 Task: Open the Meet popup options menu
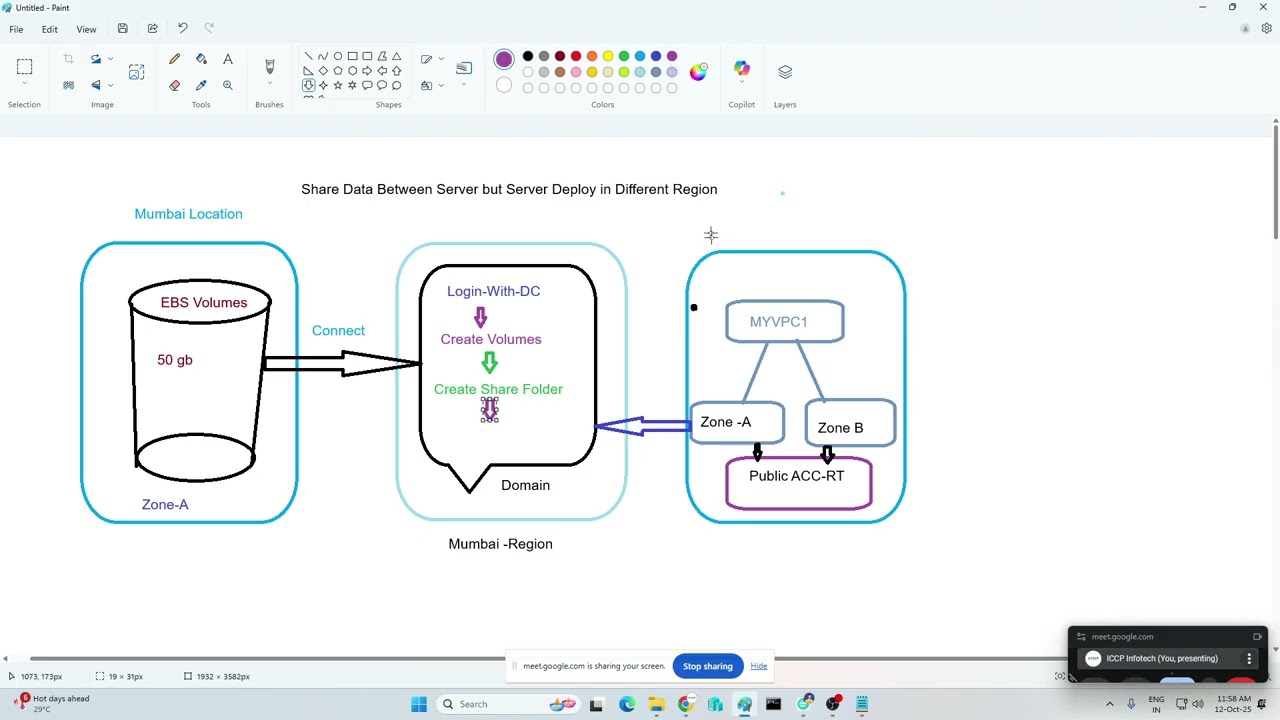(x=1249, y=658)
